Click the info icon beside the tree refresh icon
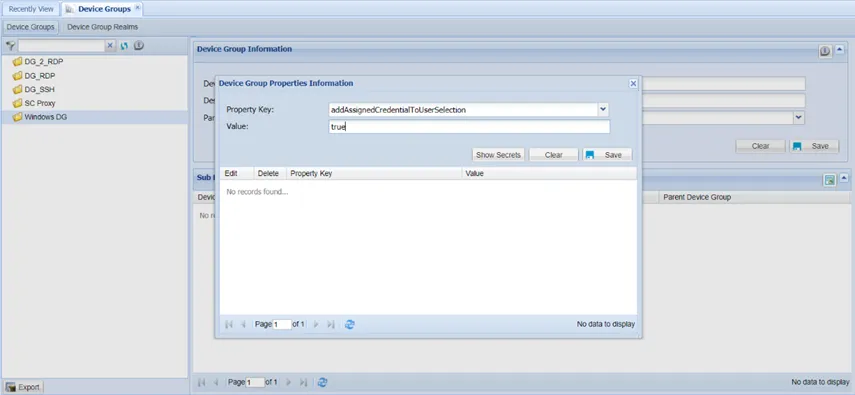 [x=139, y=46]
